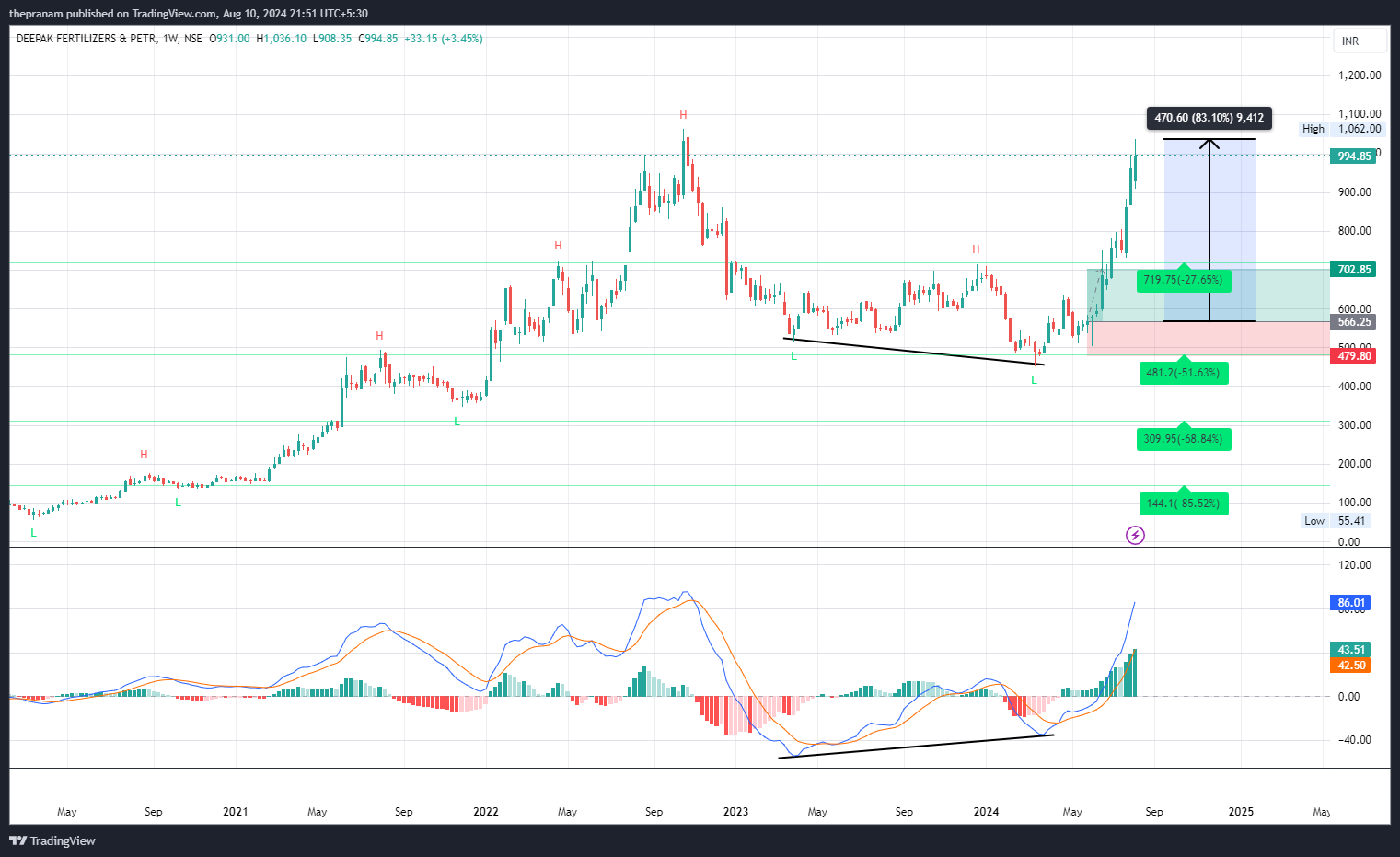Click the 1W timeframe label
The width and height of the screenshot is (1400, 857).
170,39
